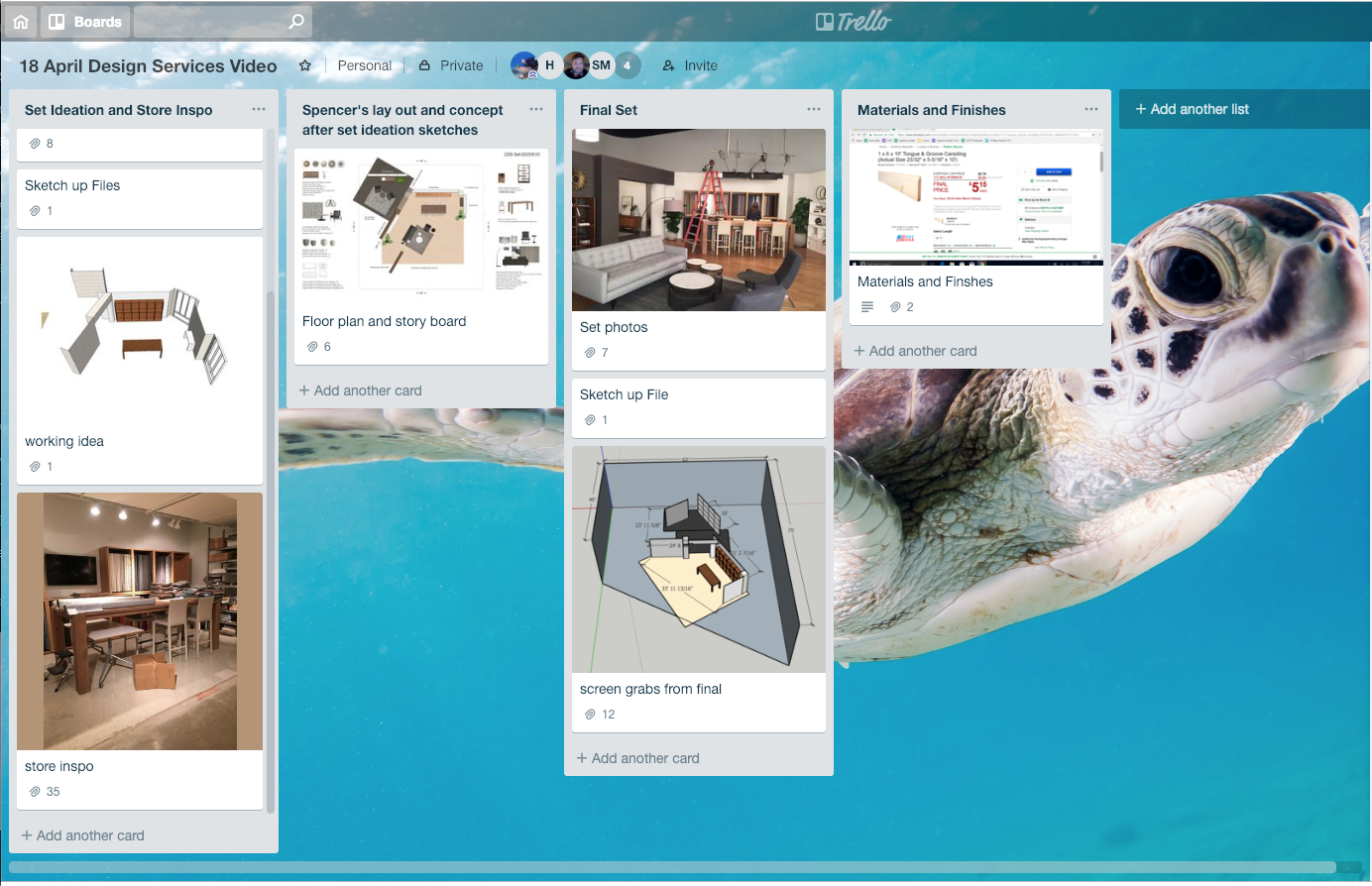
Task: Open member avatar with initials SM
Action: click(x=602, y=65)
